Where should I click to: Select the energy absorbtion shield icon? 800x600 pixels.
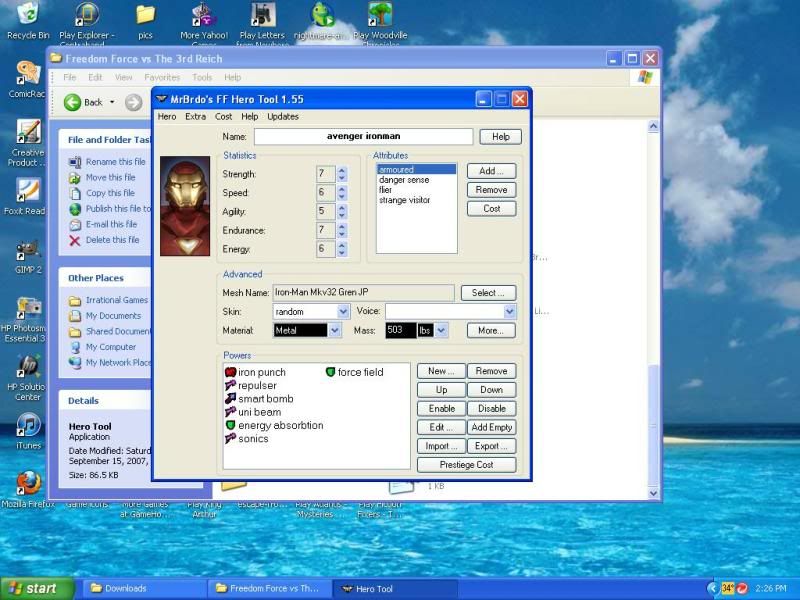pyautogui.click(x=231, y=425)
